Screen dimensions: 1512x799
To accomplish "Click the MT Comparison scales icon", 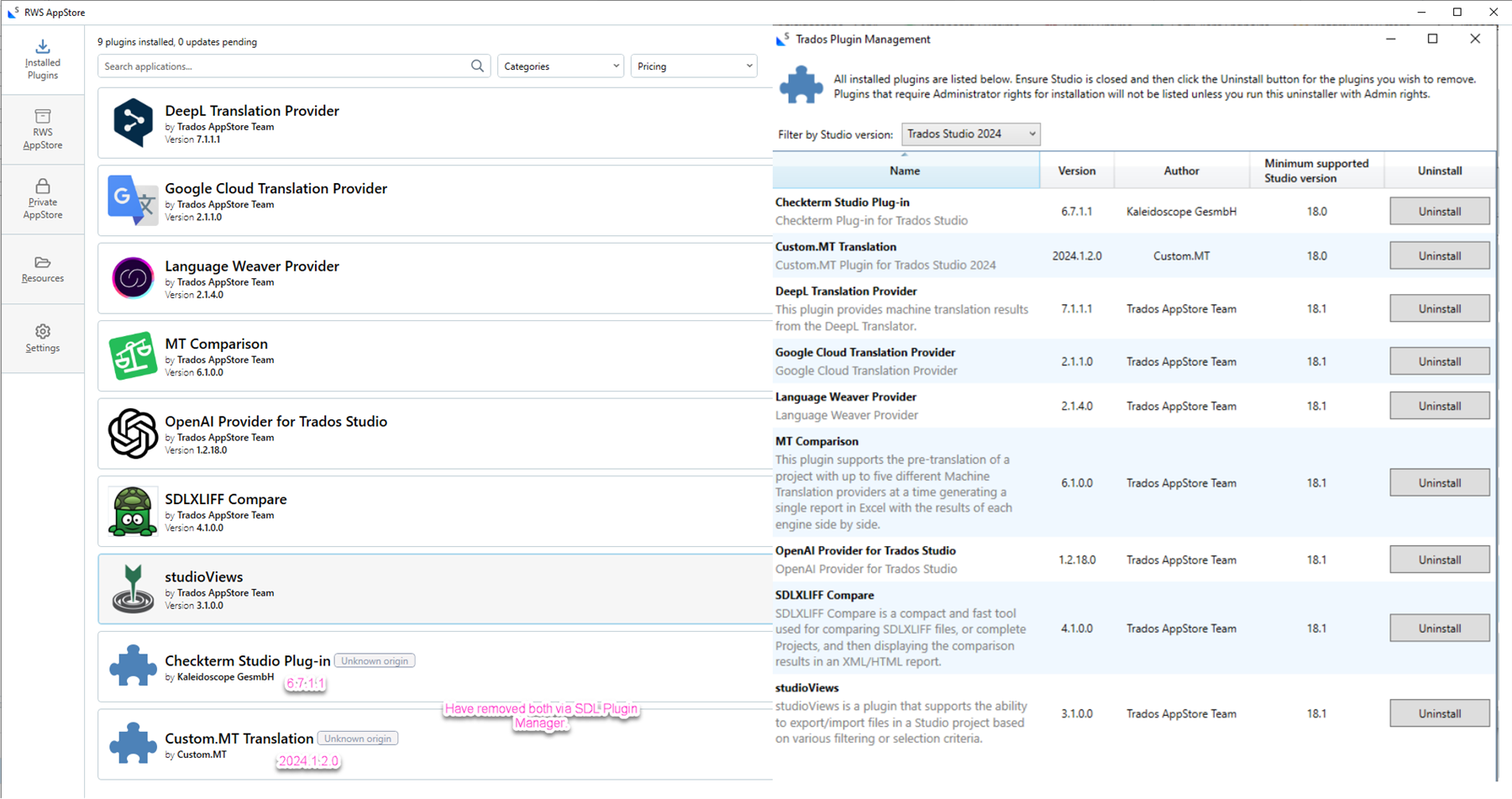I will click(133, 356).
